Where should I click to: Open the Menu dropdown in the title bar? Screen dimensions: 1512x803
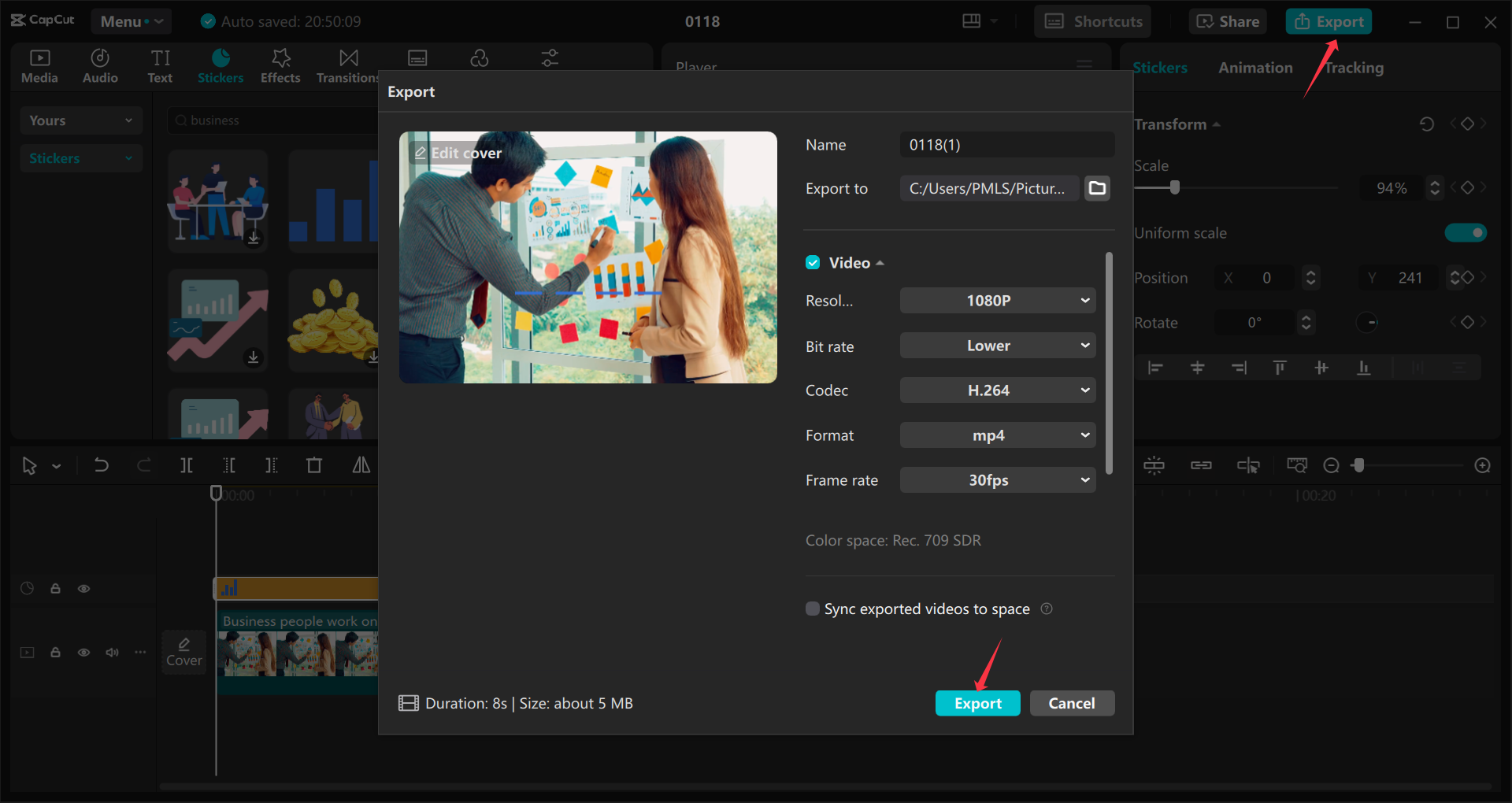131,21
